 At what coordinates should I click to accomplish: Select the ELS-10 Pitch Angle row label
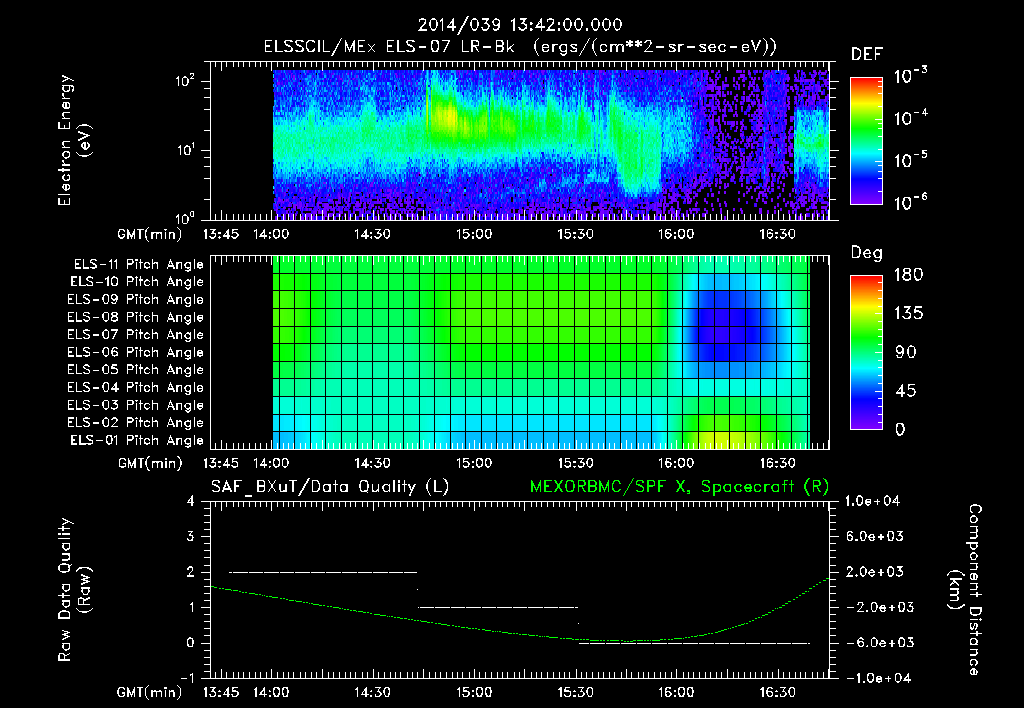click(x=137, y=282)
